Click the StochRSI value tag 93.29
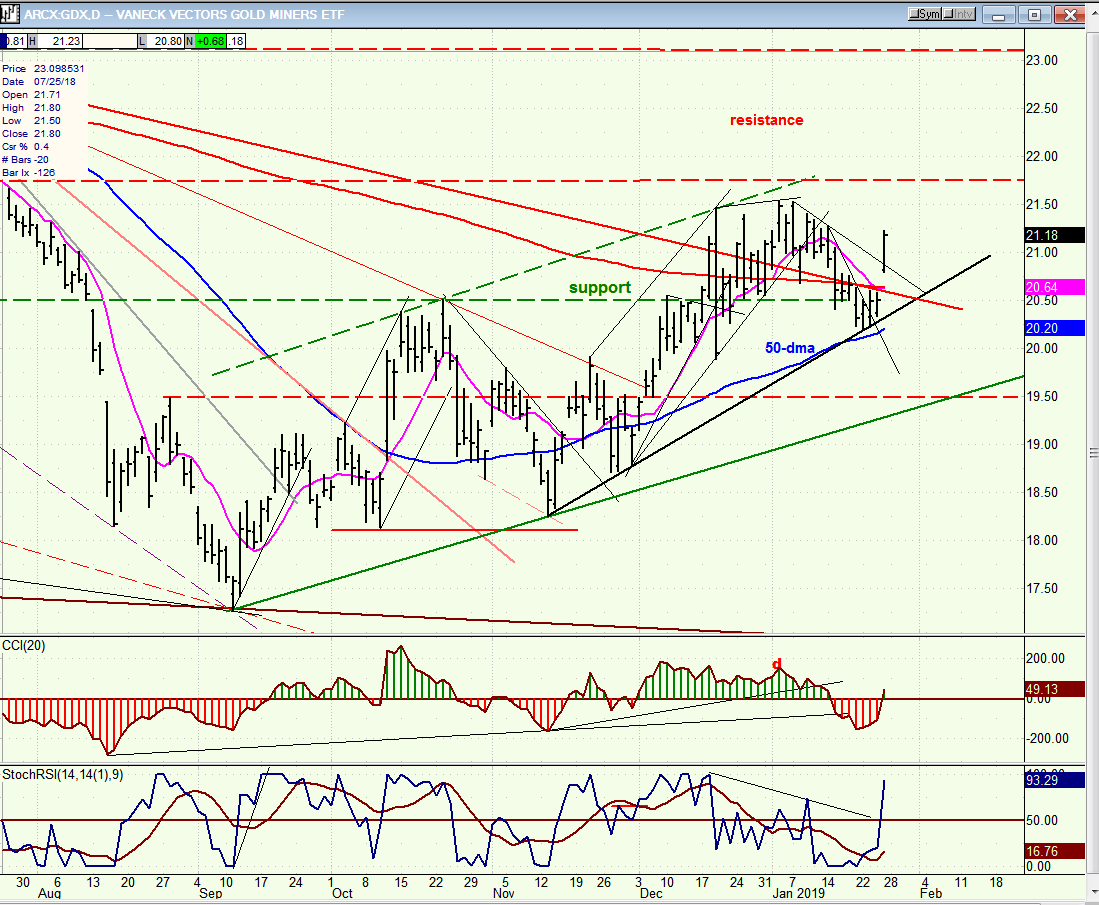Image resolution: width=1099 pixels, height=905 pixels. coord(1054,780)
